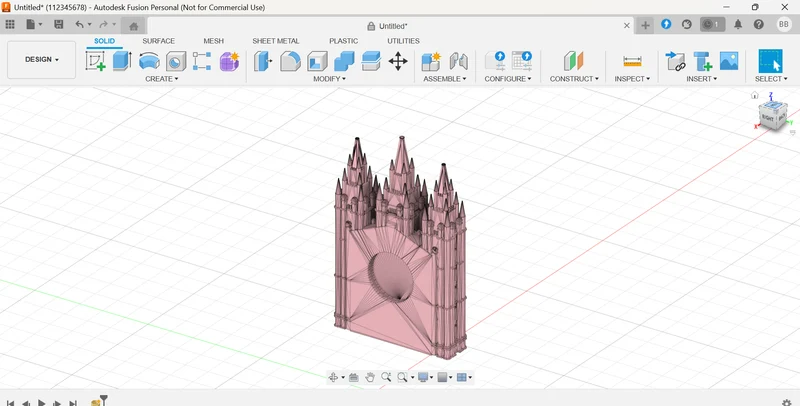Screen dimensions: 800x406
Task: Select the New Component tool
Action: 431,61
